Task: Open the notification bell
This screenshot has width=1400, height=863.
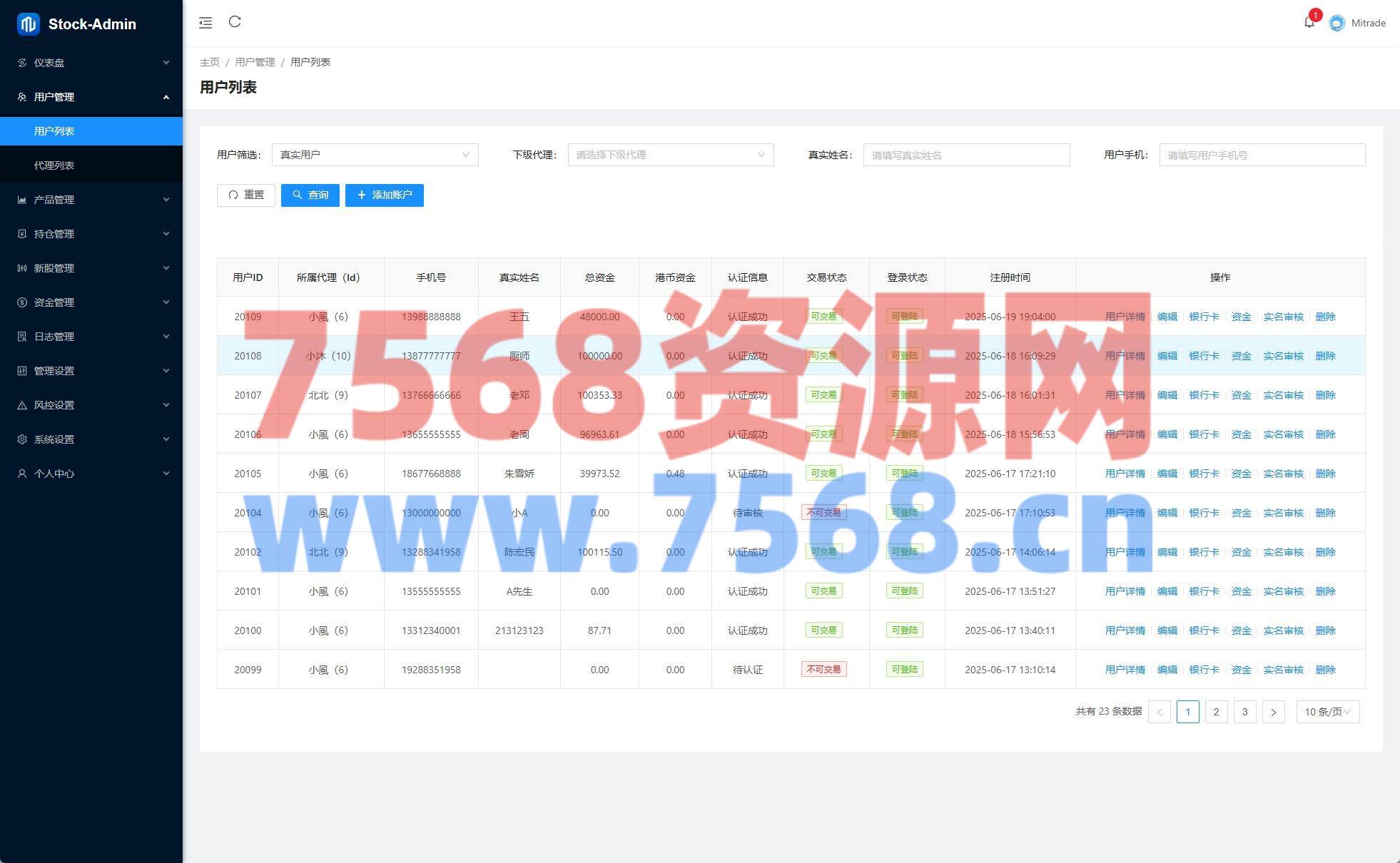Action: click(1309, 23)
